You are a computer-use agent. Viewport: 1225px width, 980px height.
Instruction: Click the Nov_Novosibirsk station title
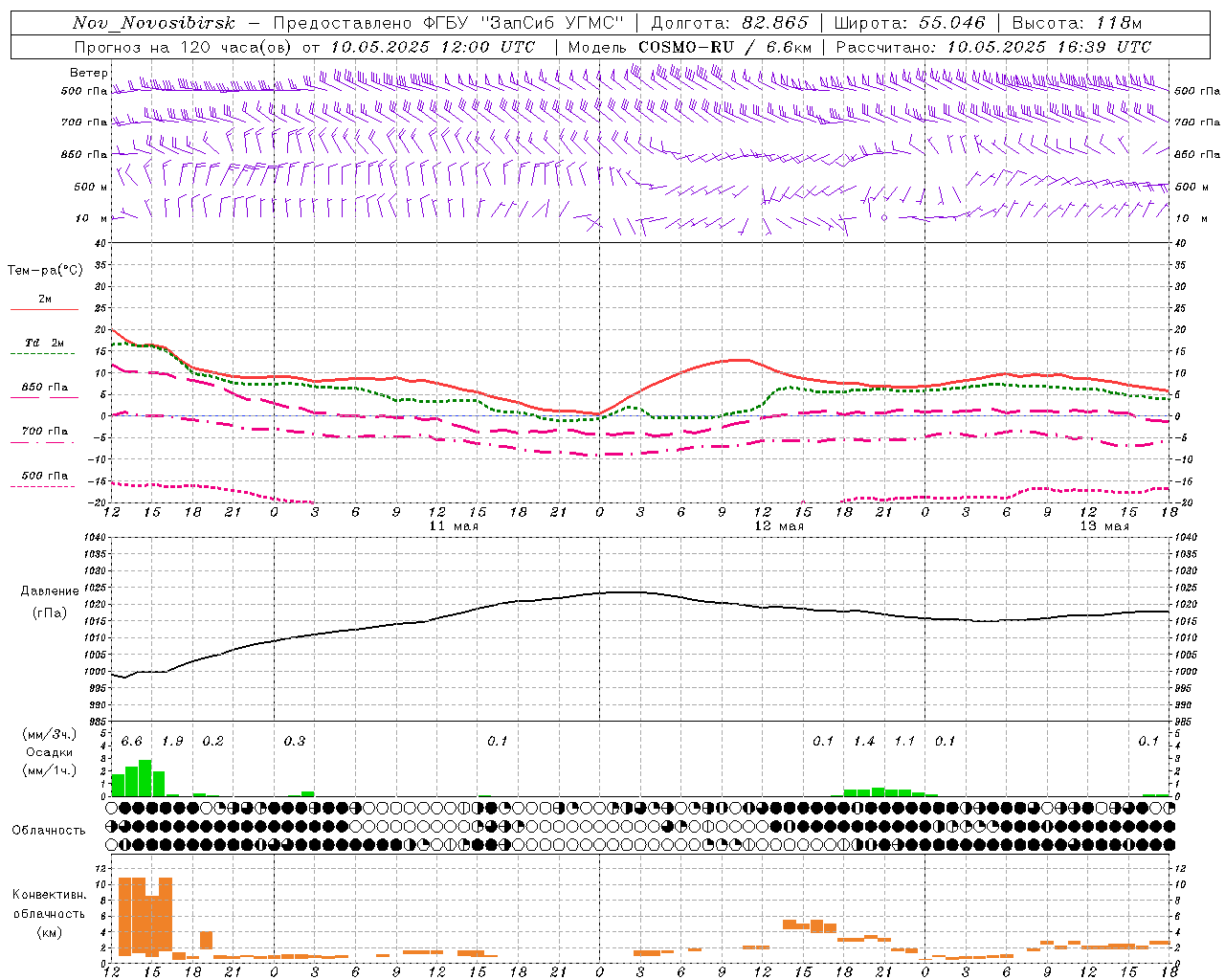[154, 23]
